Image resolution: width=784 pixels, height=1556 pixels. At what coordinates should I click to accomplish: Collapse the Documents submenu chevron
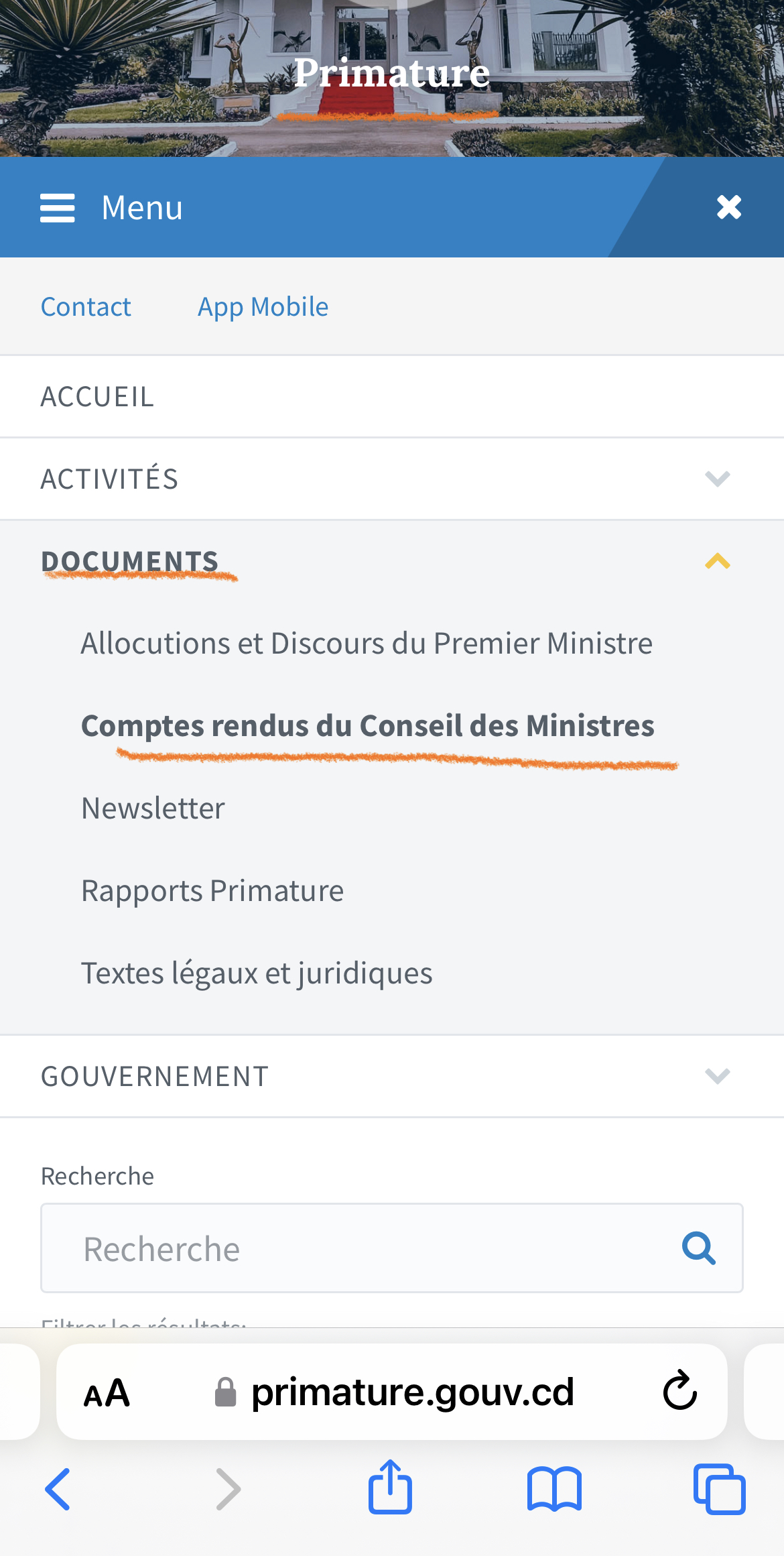coord(717,560)
